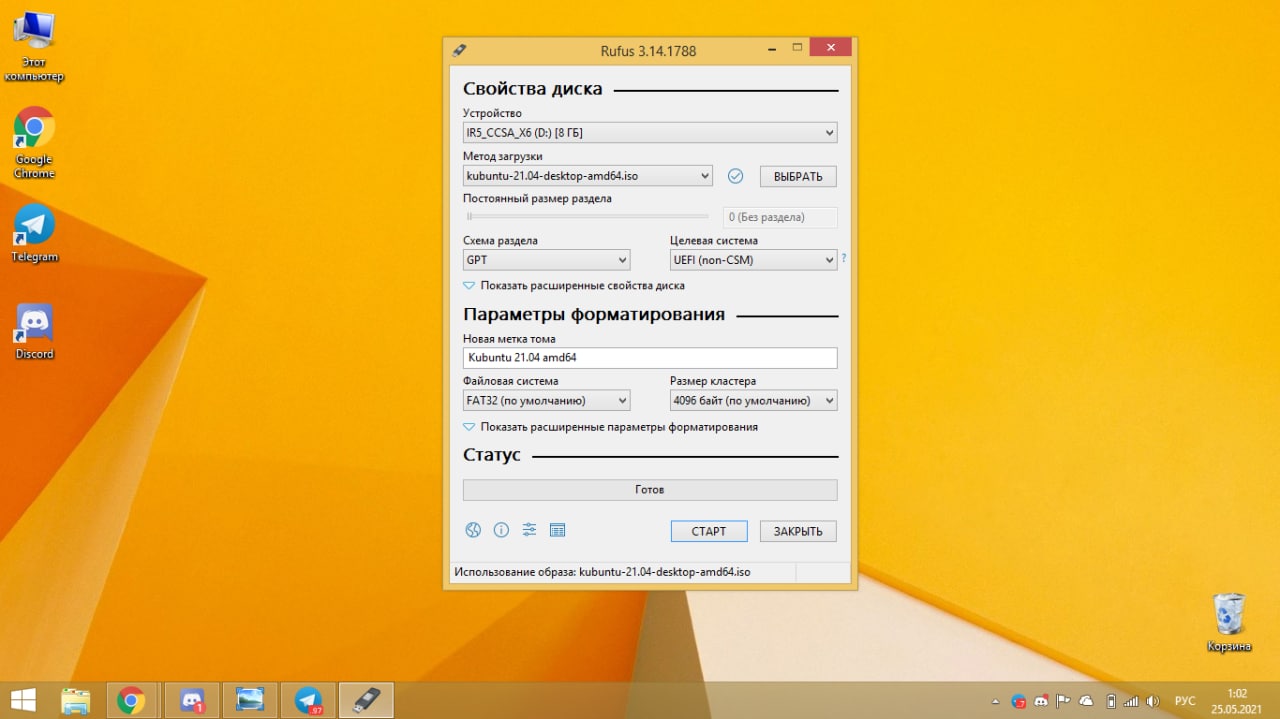Click the Discord tray icon
Screen dimensions: 1280x719
pyautogui.click(x=1041, y=701)
